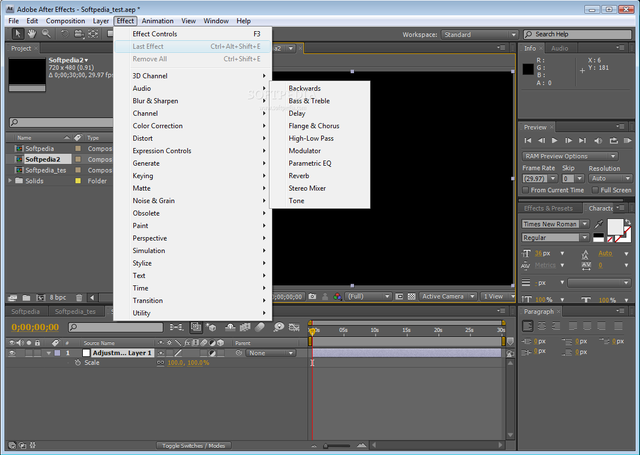Open the Animation menu
Screen dimensions: 640x455
(x=158, y=21)
